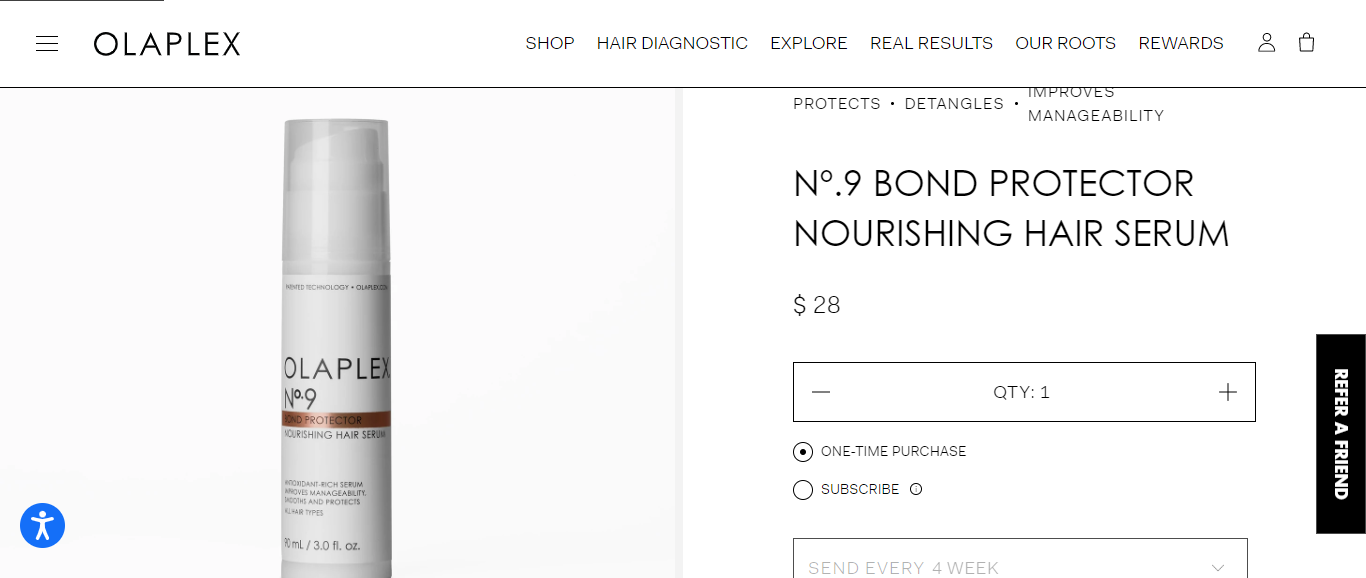The width and height of the screenshot is (1366, 578).
Task: Open the Rewards link
Action: (1181, 43)
